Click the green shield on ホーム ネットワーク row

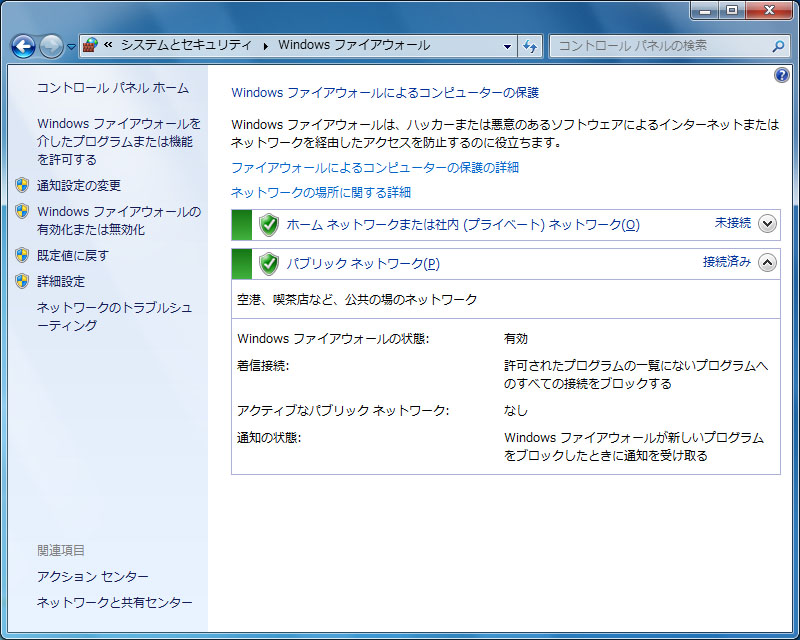(269, 225)
